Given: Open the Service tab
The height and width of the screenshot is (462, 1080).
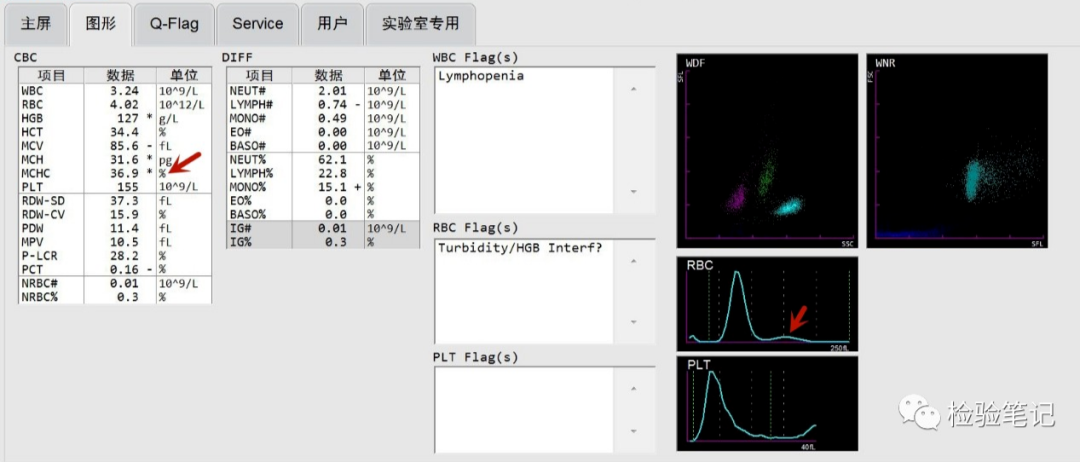Looking at the screenshot, I should pos(258,23).
